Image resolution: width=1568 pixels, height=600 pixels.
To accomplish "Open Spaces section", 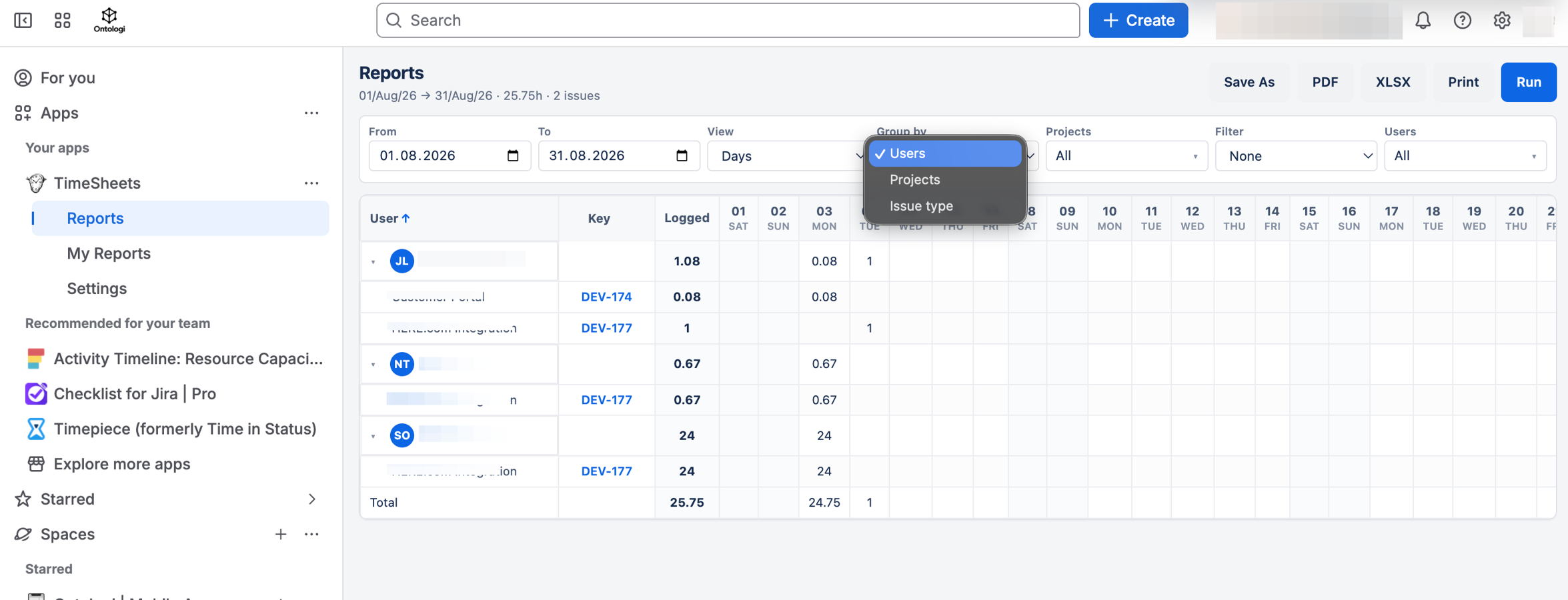I will point(67,534).
